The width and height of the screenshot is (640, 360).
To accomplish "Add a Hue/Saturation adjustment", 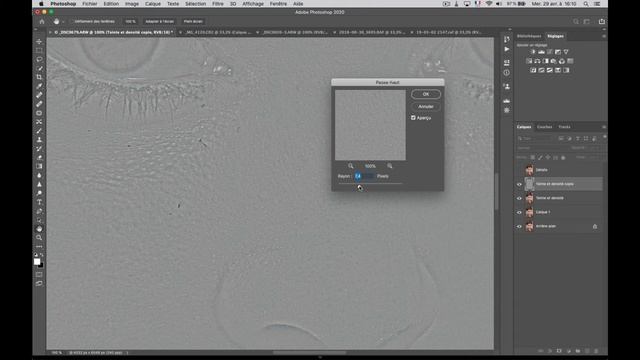I will pyautogui.click(x=529, y=61).
